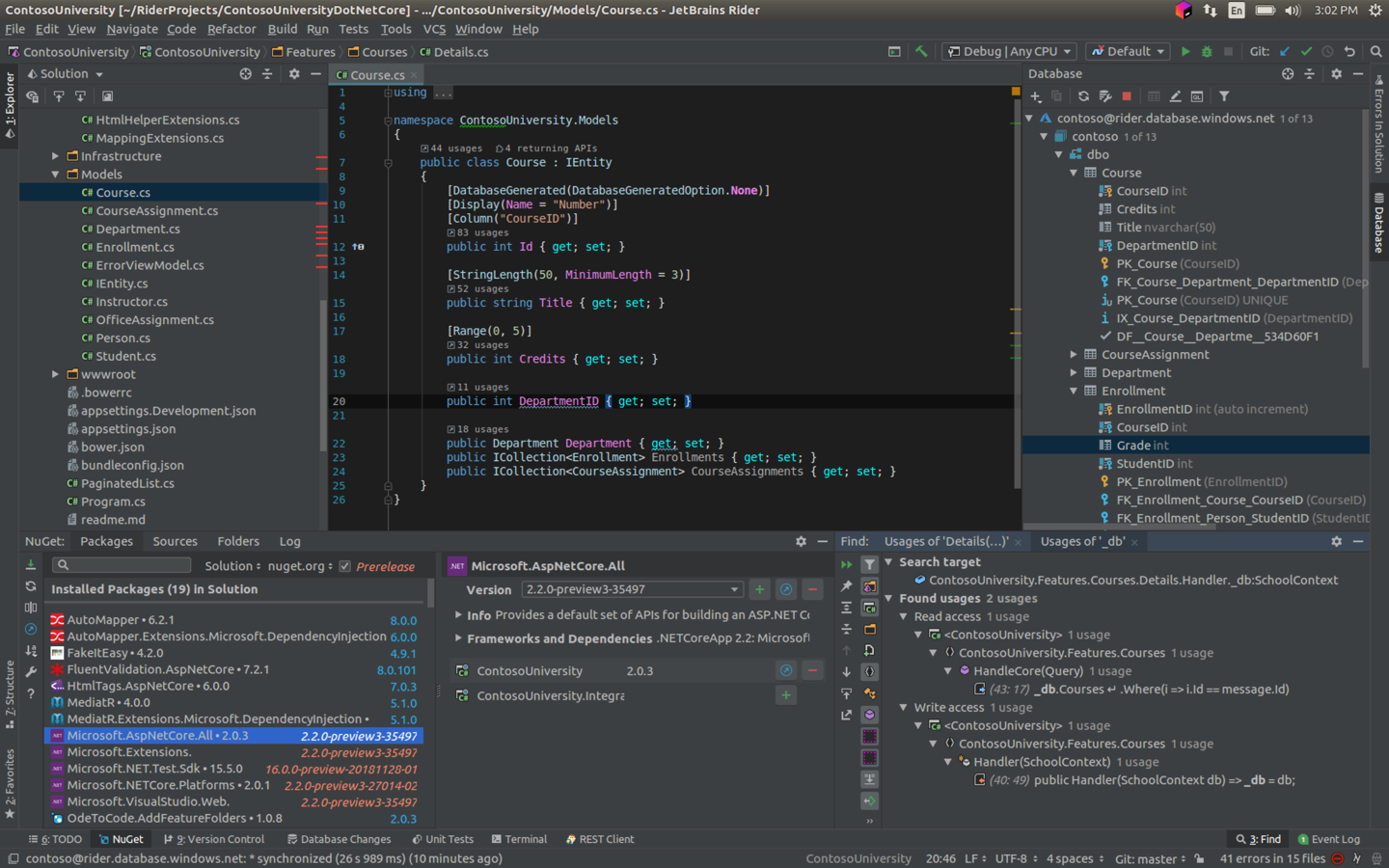
Task: Open Search Everywhere with the magnifier icon
Action: click(1375, 51)
